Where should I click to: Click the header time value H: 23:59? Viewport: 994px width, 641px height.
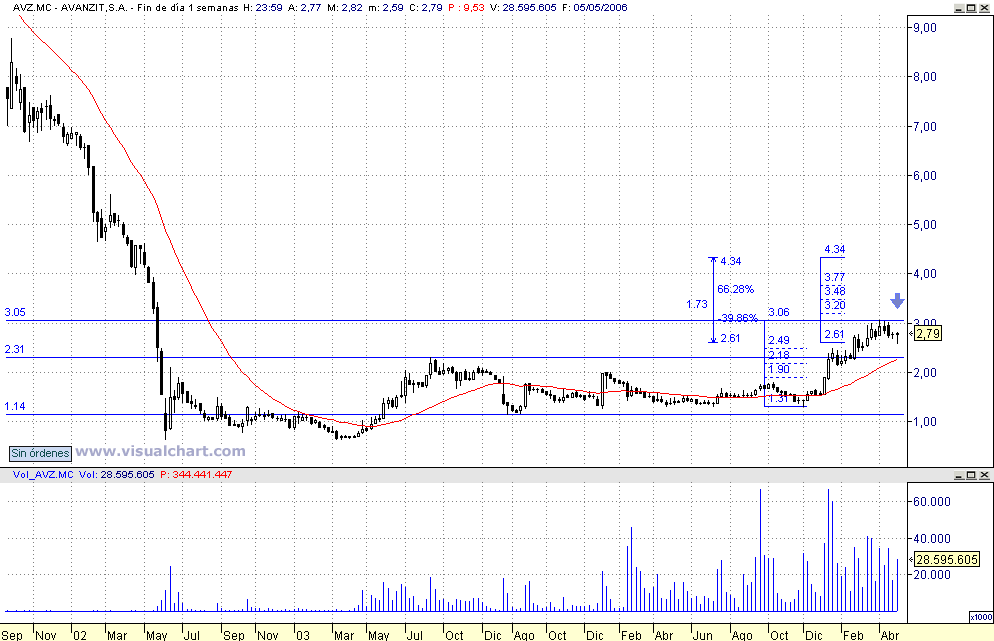262,8
